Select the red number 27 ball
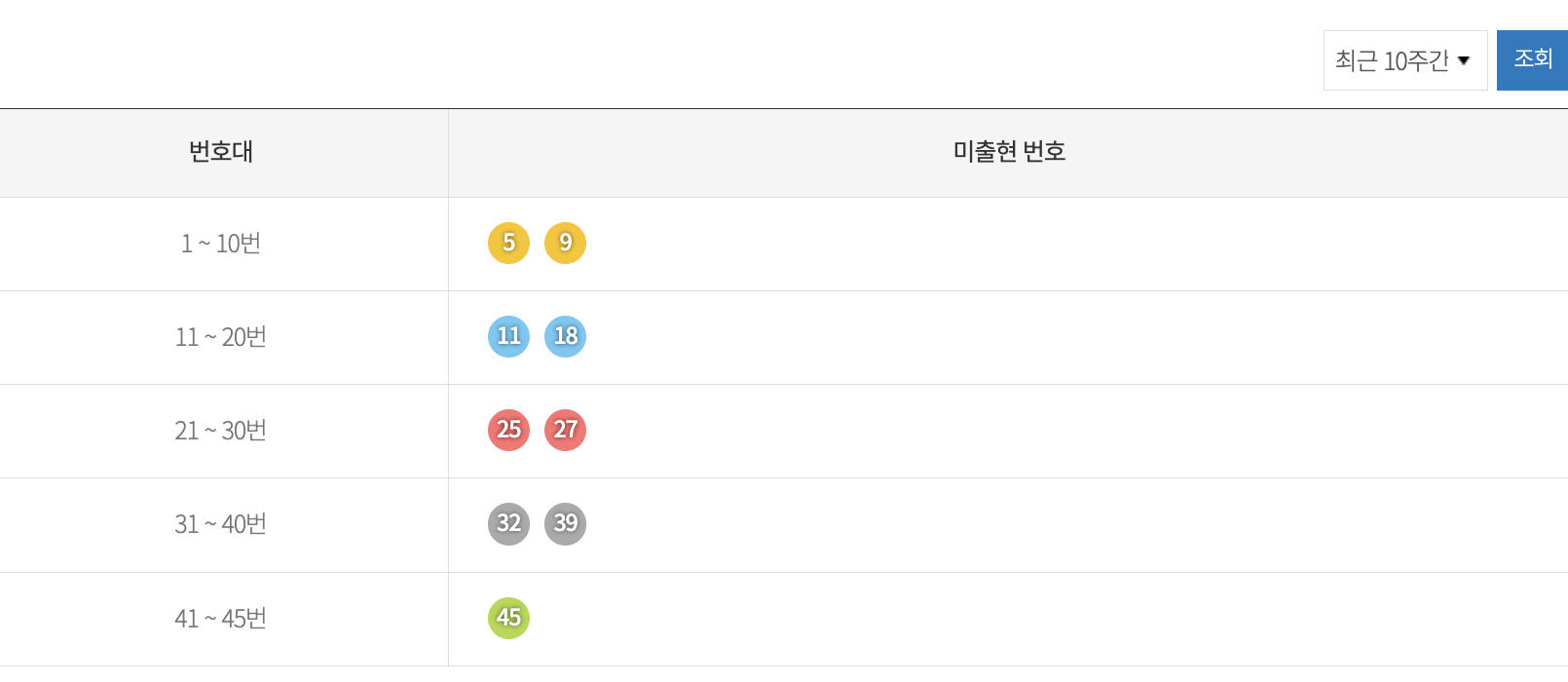1568x682 pixels. pos(566,430)
